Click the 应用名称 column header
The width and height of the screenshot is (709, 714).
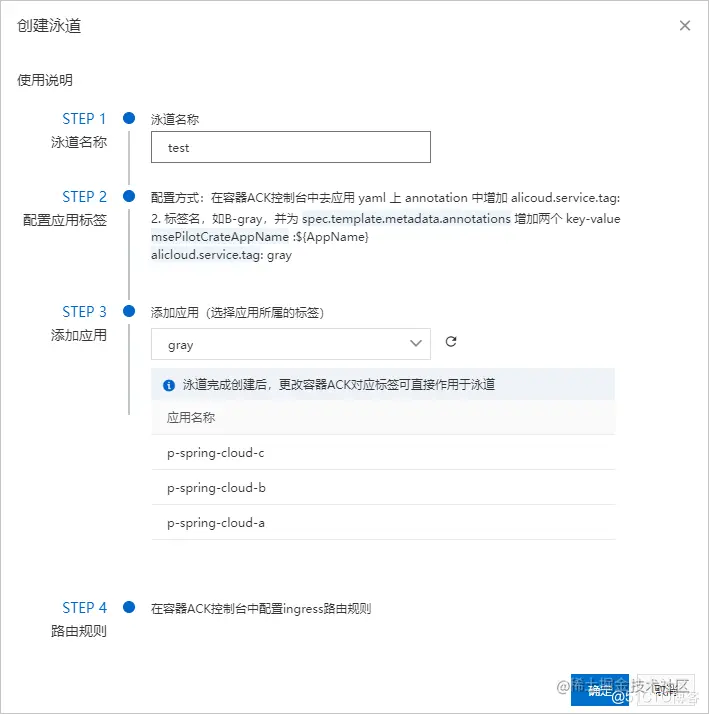click(x=191, y=418)
